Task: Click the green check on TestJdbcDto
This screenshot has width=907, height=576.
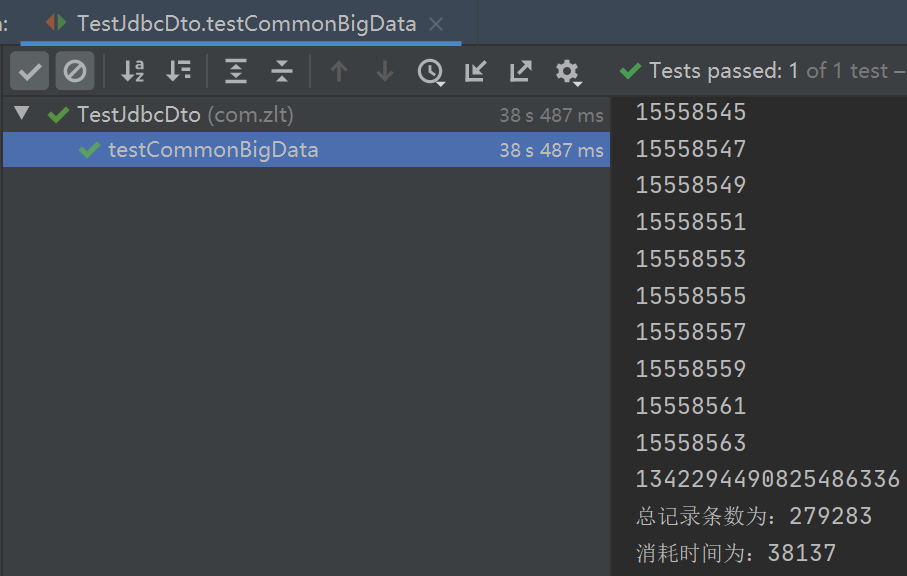Action: (58, 115)
